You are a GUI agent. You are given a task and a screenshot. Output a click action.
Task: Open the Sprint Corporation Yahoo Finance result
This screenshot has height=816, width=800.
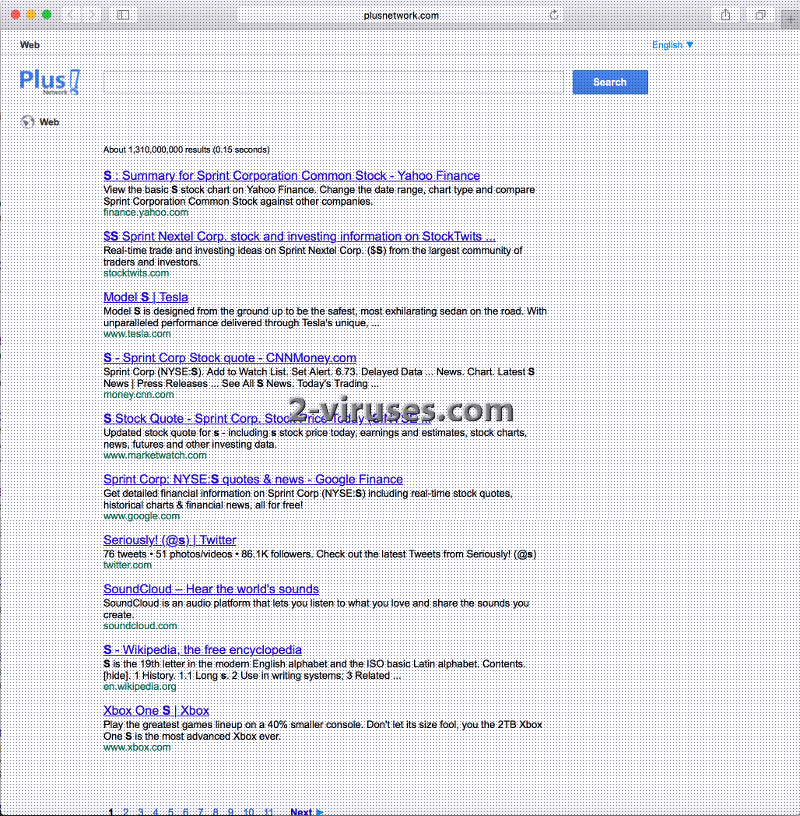[292, 175]
